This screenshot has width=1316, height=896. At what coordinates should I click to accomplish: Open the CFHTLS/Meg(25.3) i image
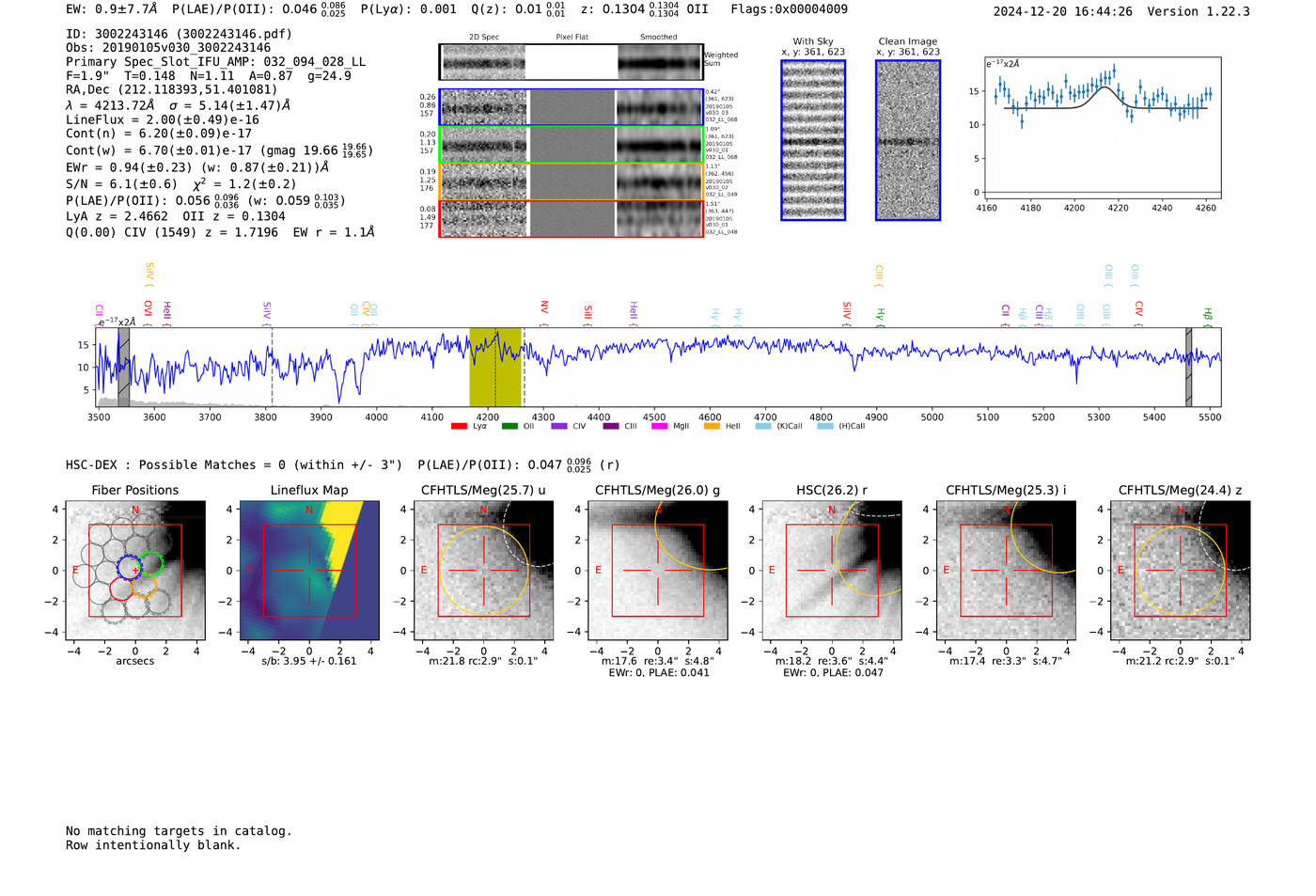click(x=1006, y=571)
